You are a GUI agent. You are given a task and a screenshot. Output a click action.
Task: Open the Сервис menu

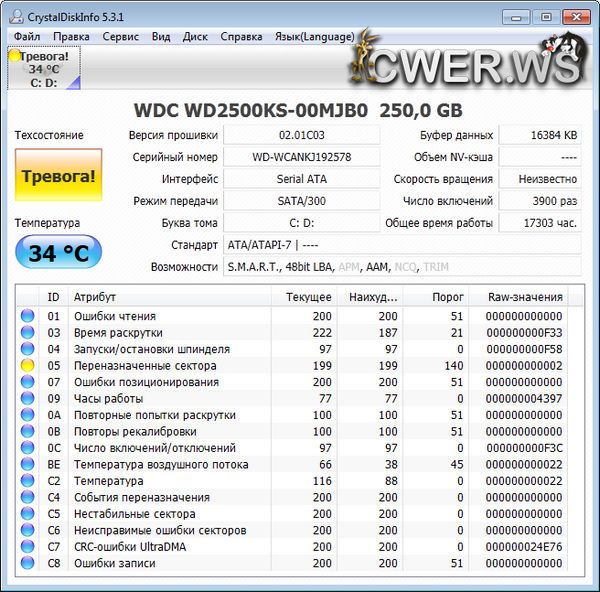point(121,37)
